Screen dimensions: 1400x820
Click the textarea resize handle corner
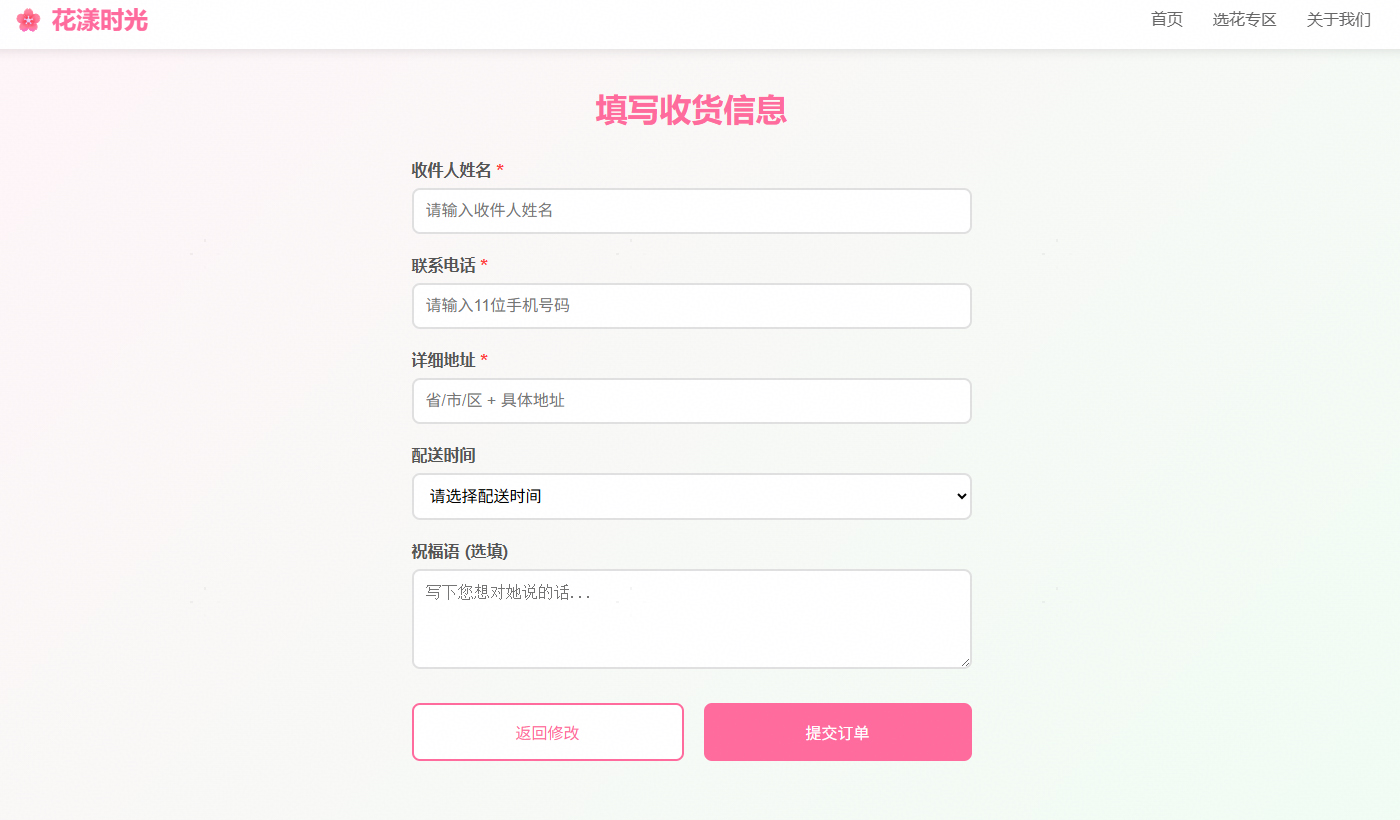click(966, 662)
